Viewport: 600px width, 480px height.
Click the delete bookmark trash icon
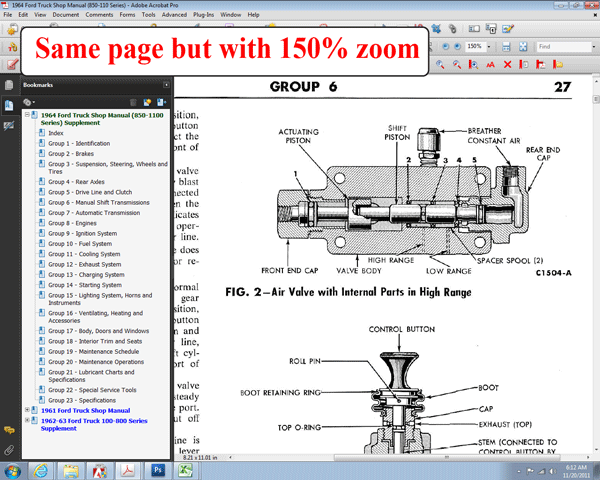[133, 102]
